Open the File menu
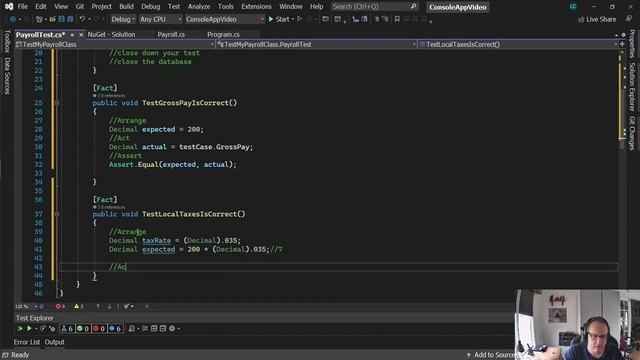The height and width of the screenshot is (360, 640). pos(22,7)
